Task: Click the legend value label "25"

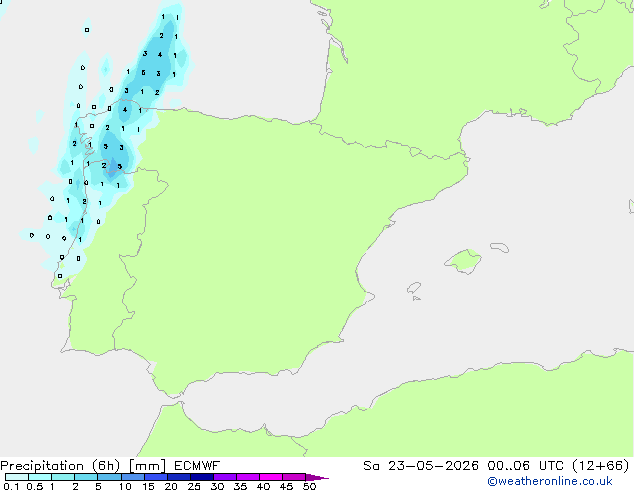Action: 194,486
